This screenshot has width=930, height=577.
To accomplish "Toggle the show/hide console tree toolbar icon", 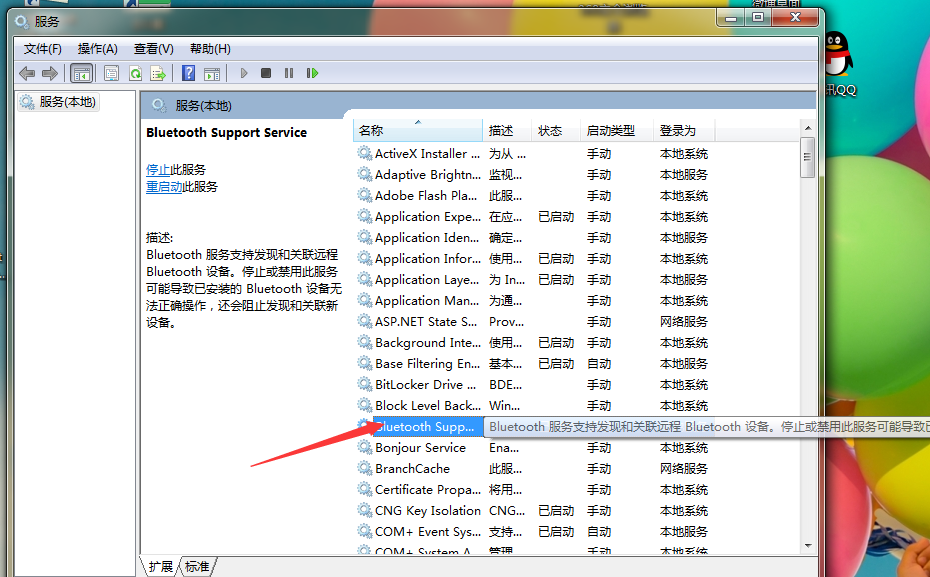I will [x=81, y=74].
